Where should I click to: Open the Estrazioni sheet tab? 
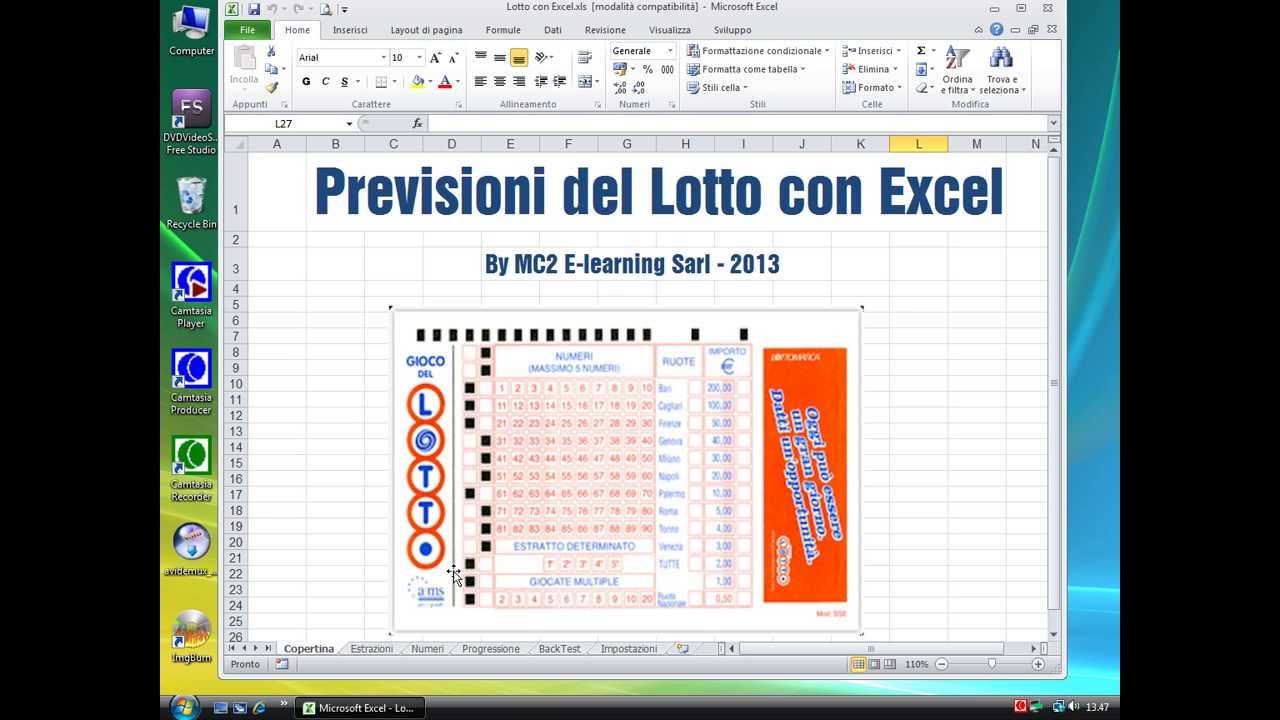tap(371, 649)
